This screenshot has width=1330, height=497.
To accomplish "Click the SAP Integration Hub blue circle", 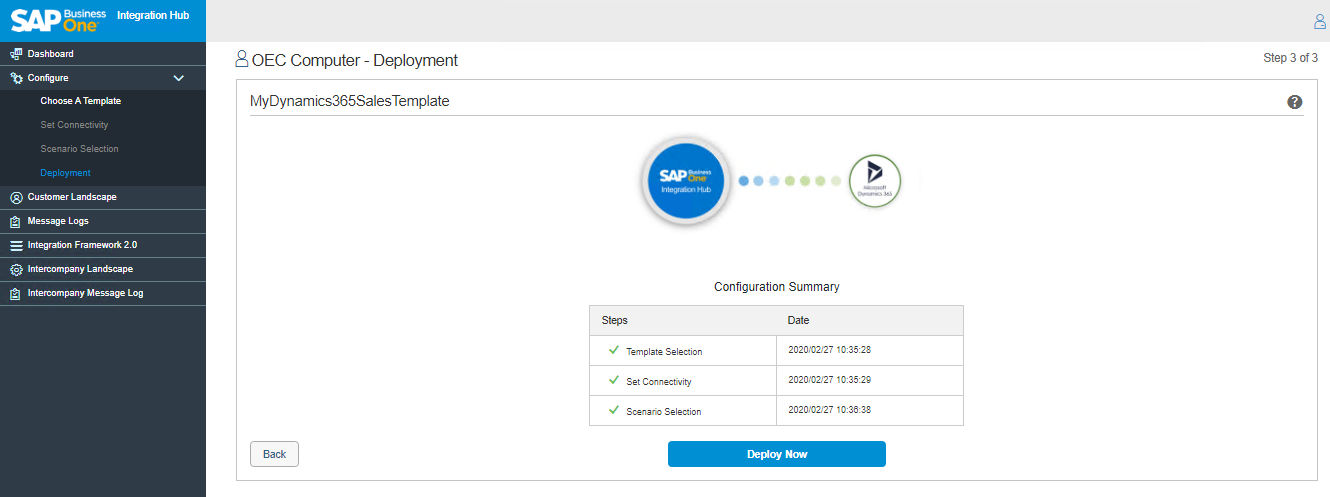I will coord(684,181).
